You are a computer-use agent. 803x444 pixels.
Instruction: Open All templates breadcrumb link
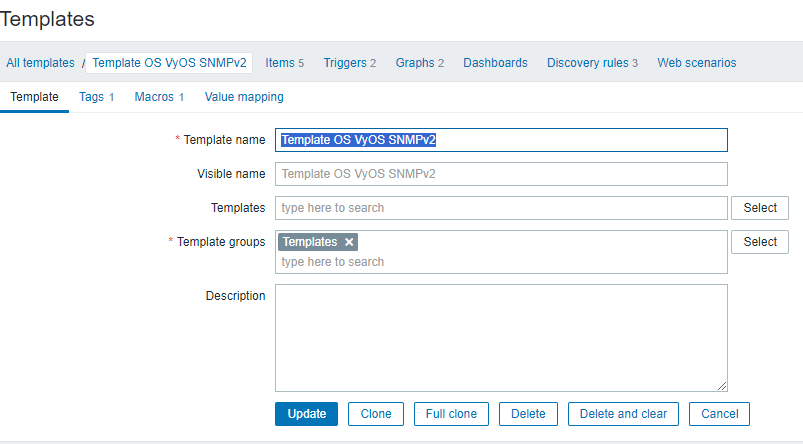click(40, 63)
